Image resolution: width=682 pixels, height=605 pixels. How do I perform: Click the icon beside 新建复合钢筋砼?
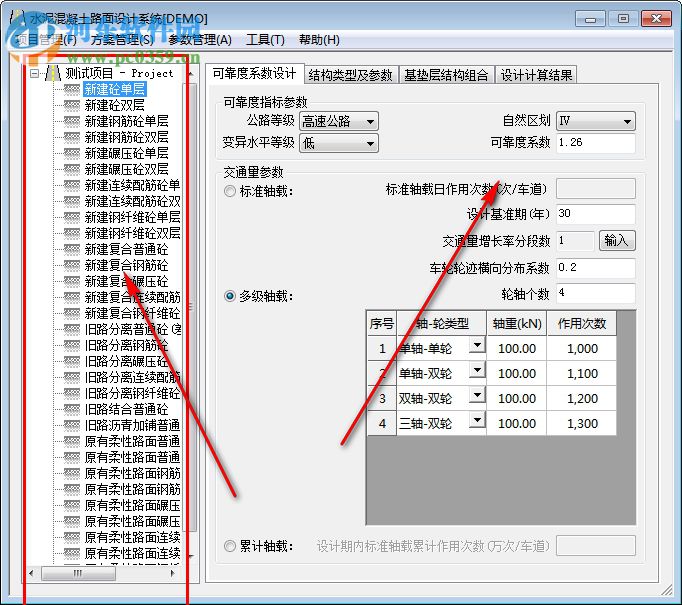(x=72, y=265)
